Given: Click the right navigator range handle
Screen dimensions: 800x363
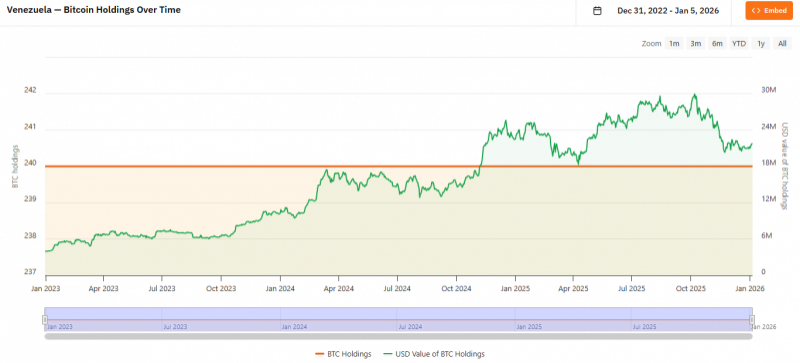Looking at the screenshot, I should (752, 320).
